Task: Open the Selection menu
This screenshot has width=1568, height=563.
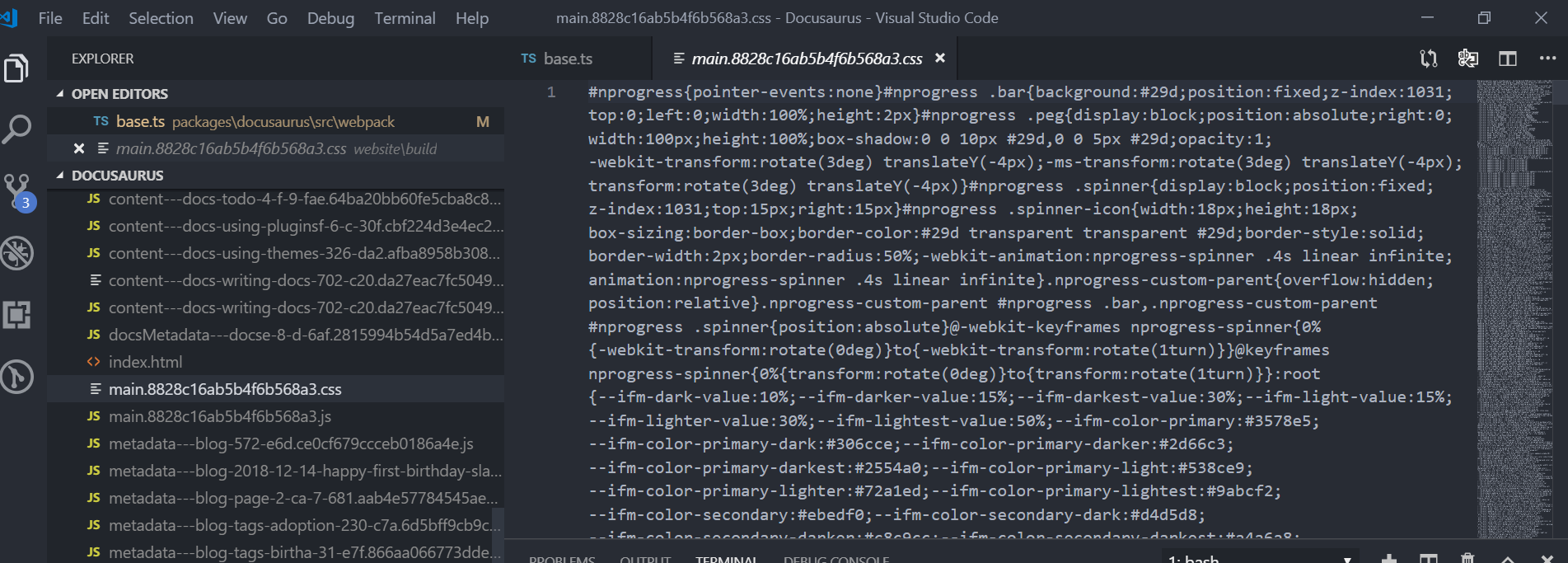Action: [161, 18]
